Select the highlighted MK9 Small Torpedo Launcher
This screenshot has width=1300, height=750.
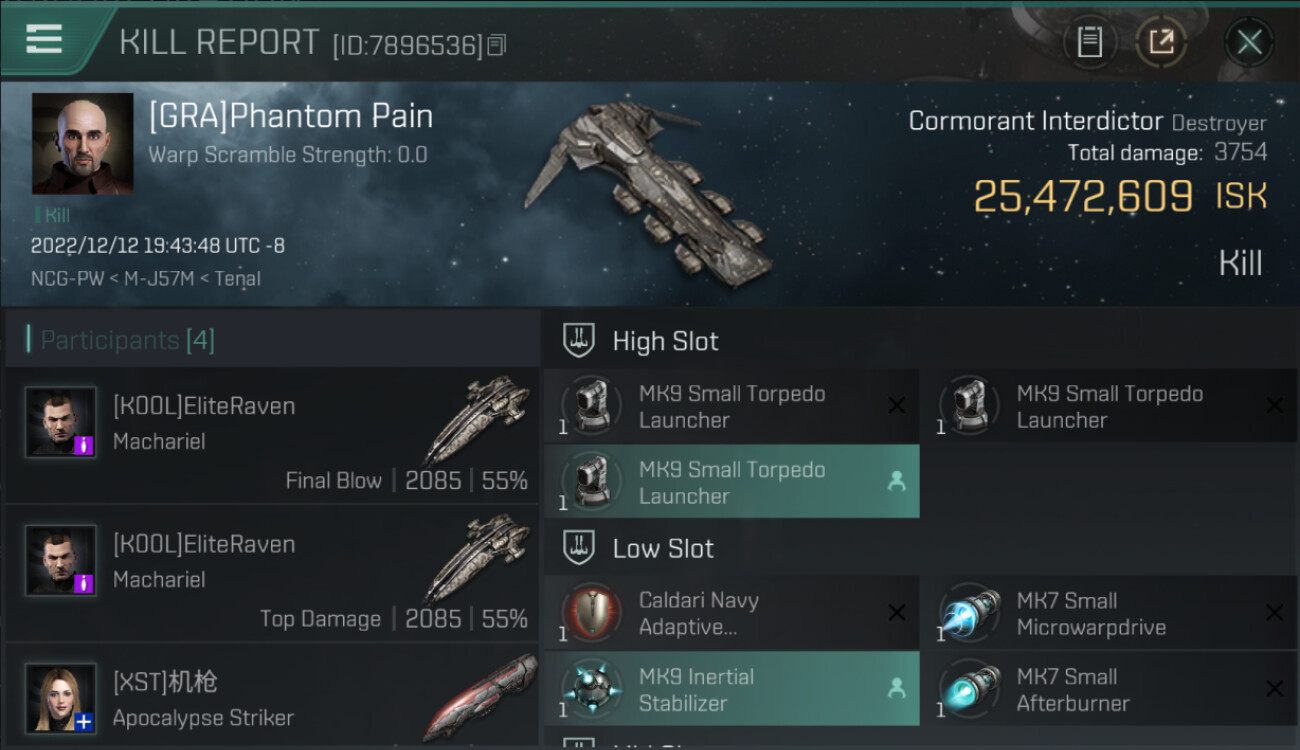point(731,482)
